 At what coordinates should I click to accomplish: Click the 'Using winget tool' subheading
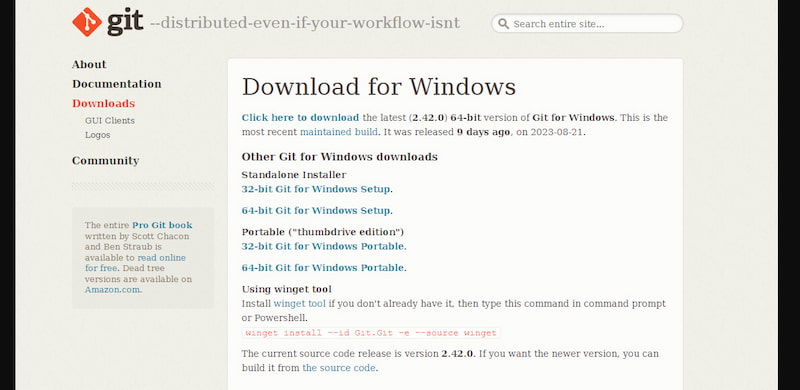coord(287,289)
